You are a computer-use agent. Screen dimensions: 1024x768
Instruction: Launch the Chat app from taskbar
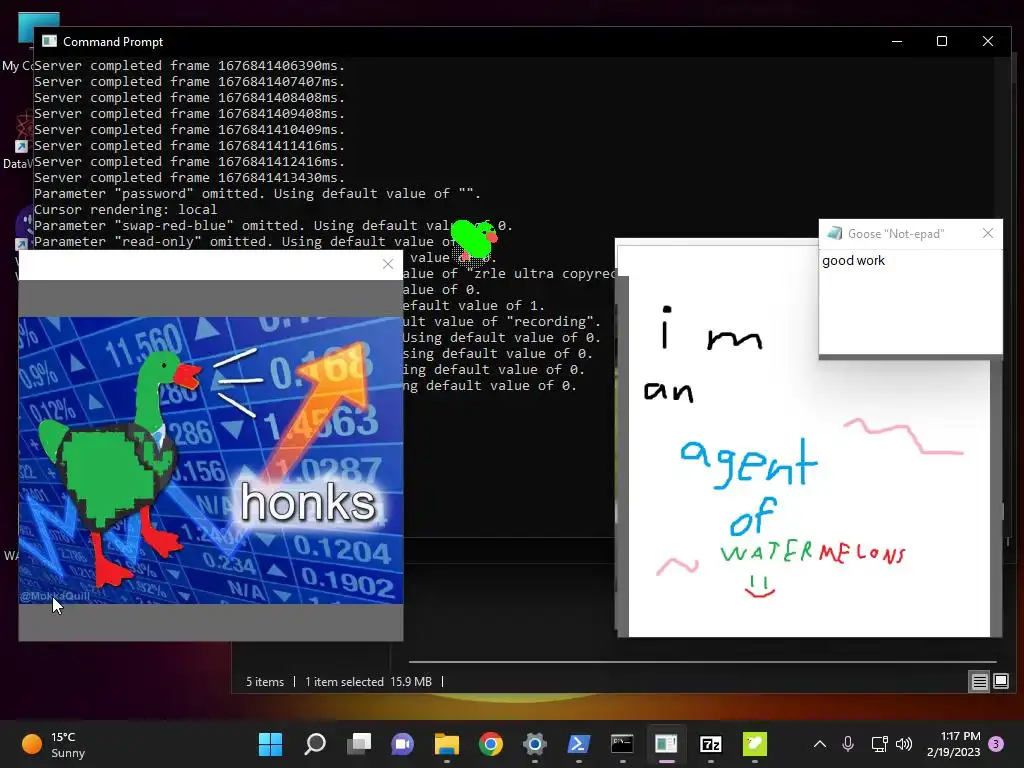click(x=402, y=744)
